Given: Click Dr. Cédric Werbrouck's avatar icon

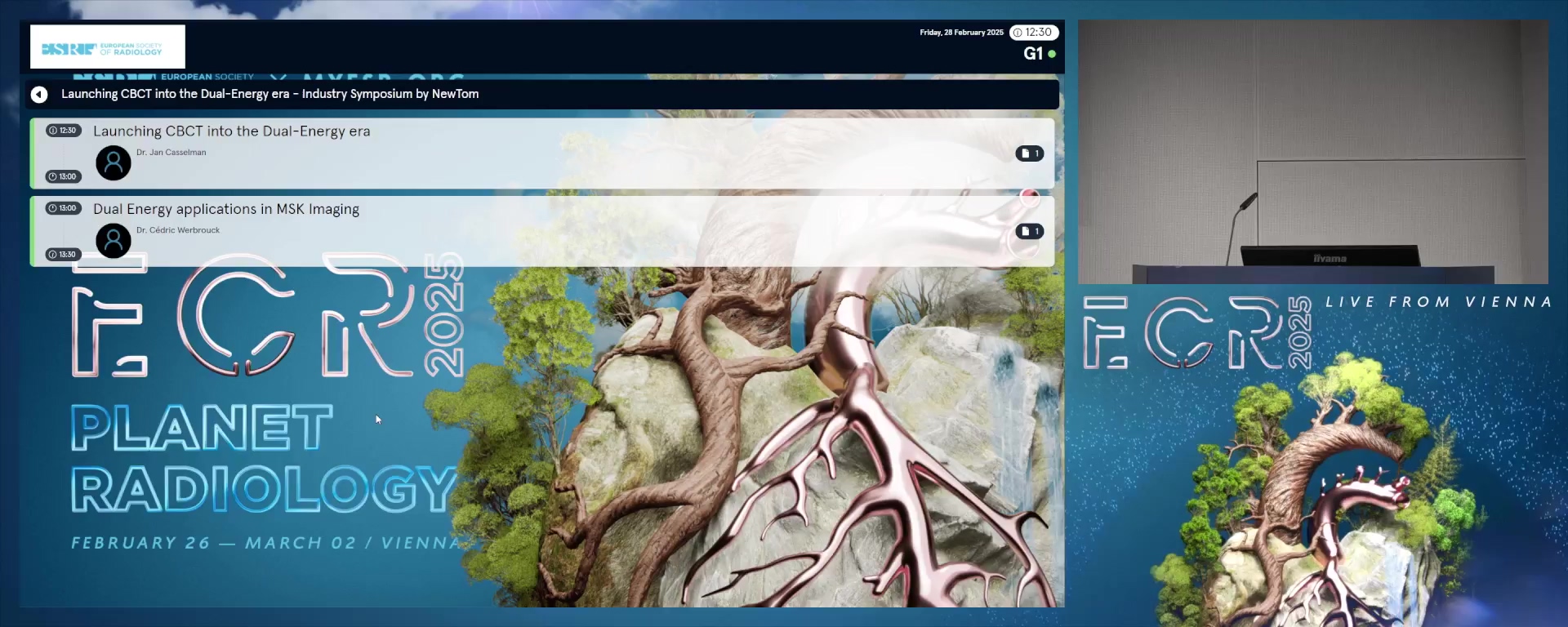Looking at the screenshot, I should pos(114,241).
